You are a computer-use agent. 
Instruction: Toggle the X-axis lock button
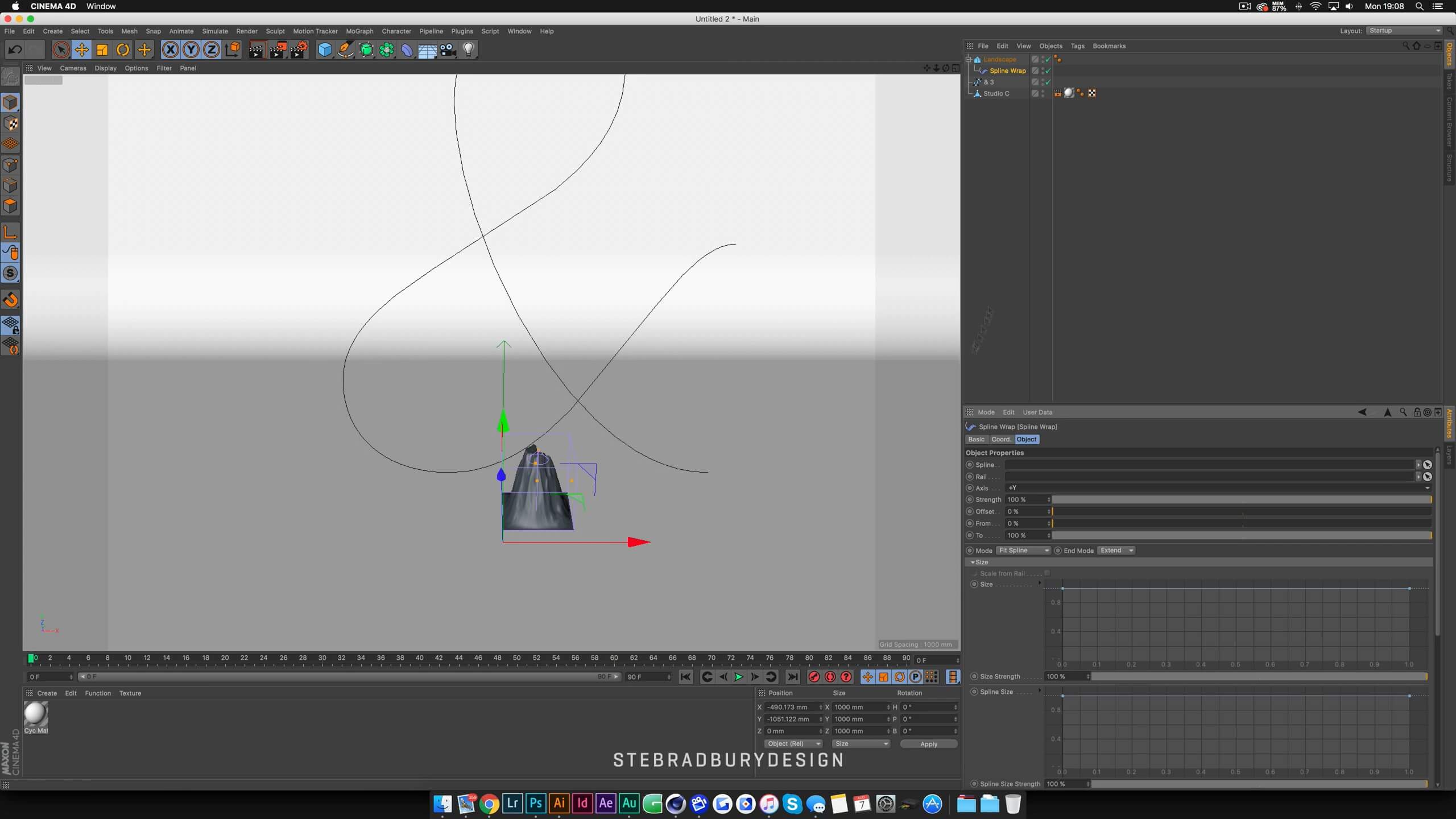[170, 50]
